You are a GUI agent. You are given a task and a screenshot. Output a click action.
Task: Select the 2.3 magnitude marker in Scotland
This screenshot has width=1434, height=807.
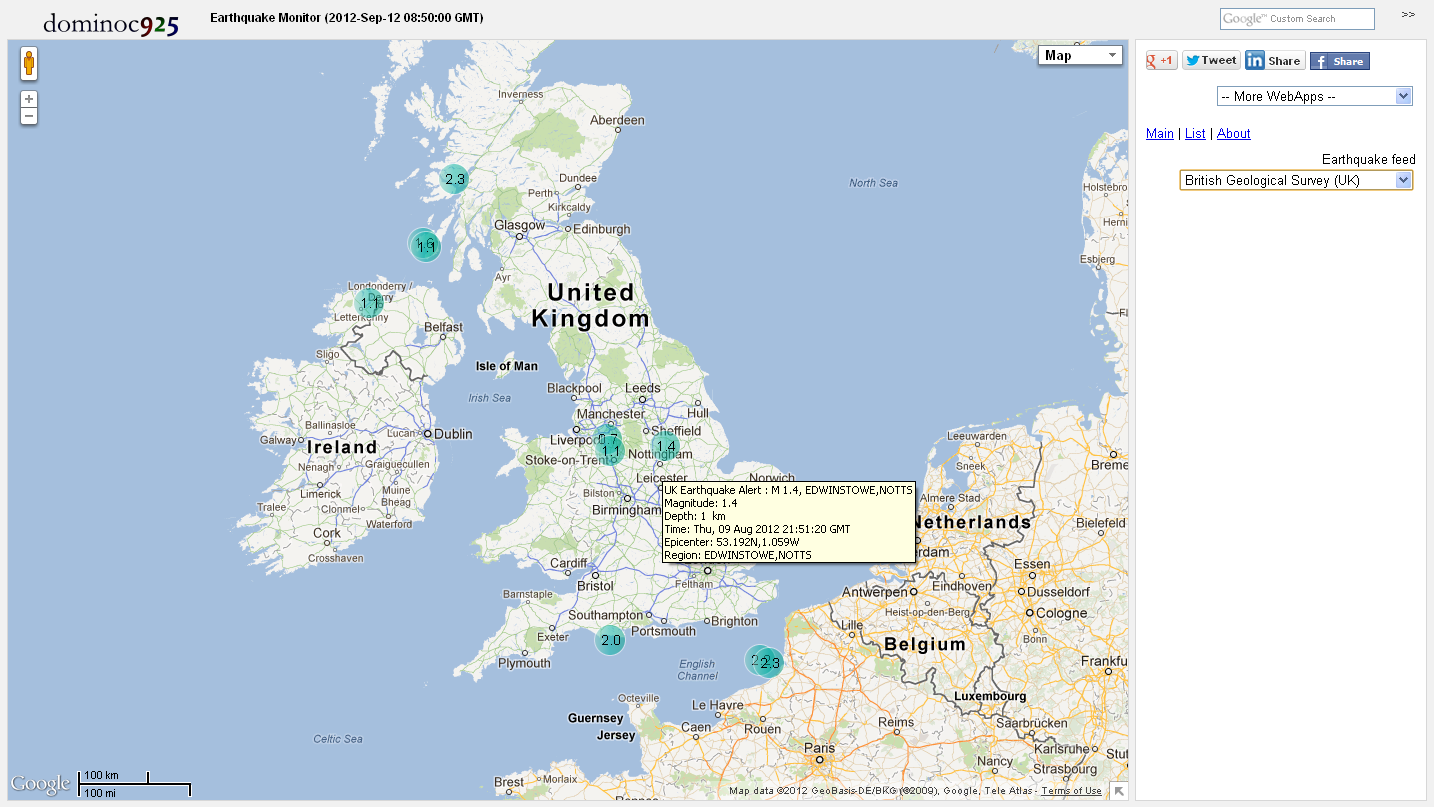click(455, 179)
